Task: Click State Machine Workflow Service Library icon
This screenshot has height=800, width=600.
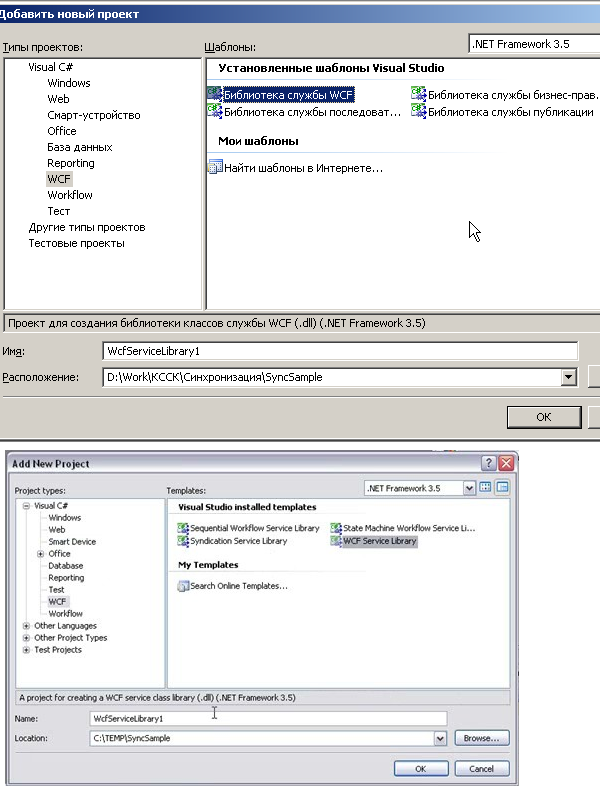Action: [x=336, y=528]
